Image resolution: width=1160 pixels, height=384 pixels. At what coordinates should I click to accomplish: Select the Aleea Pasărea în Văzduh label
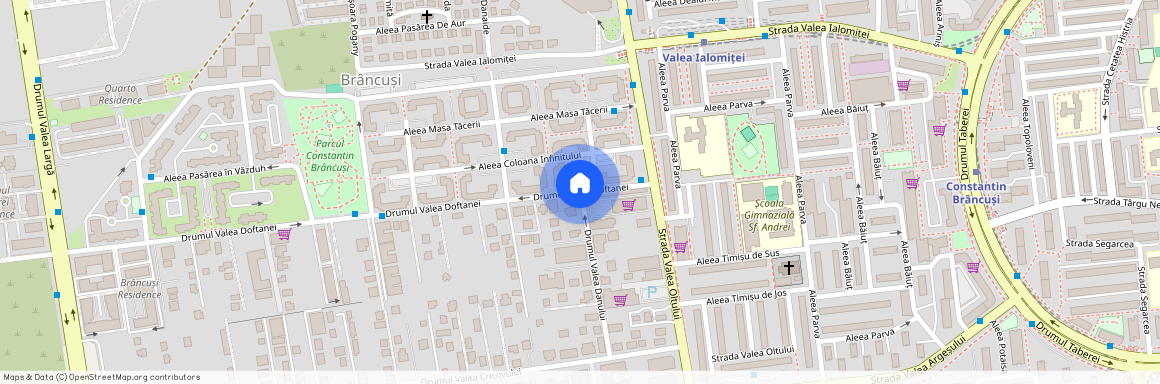(215, 174)
